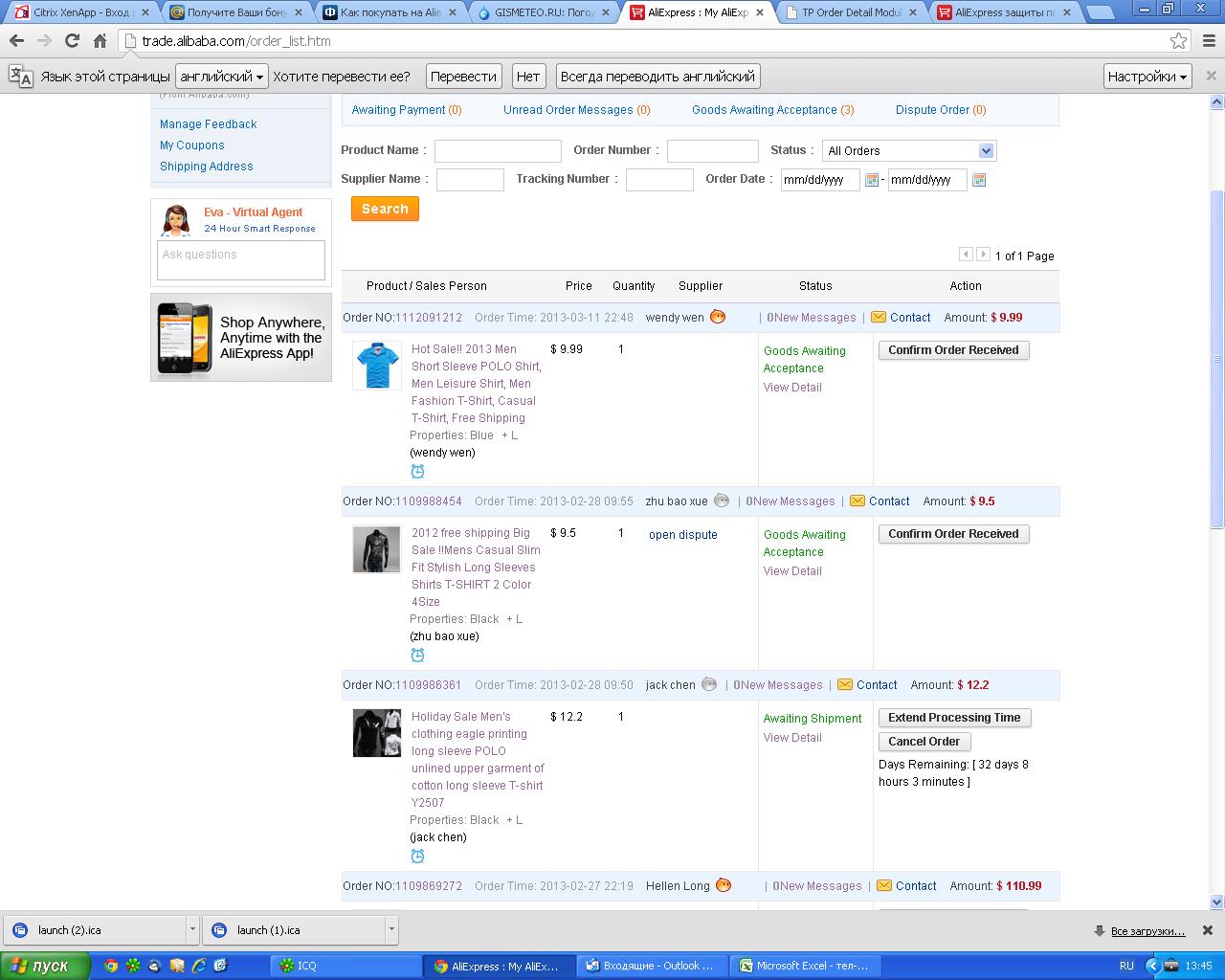Screen dimensions: 1225x980
Task: Click alarm clock icon under blue polo order
Action: [417, 472]
